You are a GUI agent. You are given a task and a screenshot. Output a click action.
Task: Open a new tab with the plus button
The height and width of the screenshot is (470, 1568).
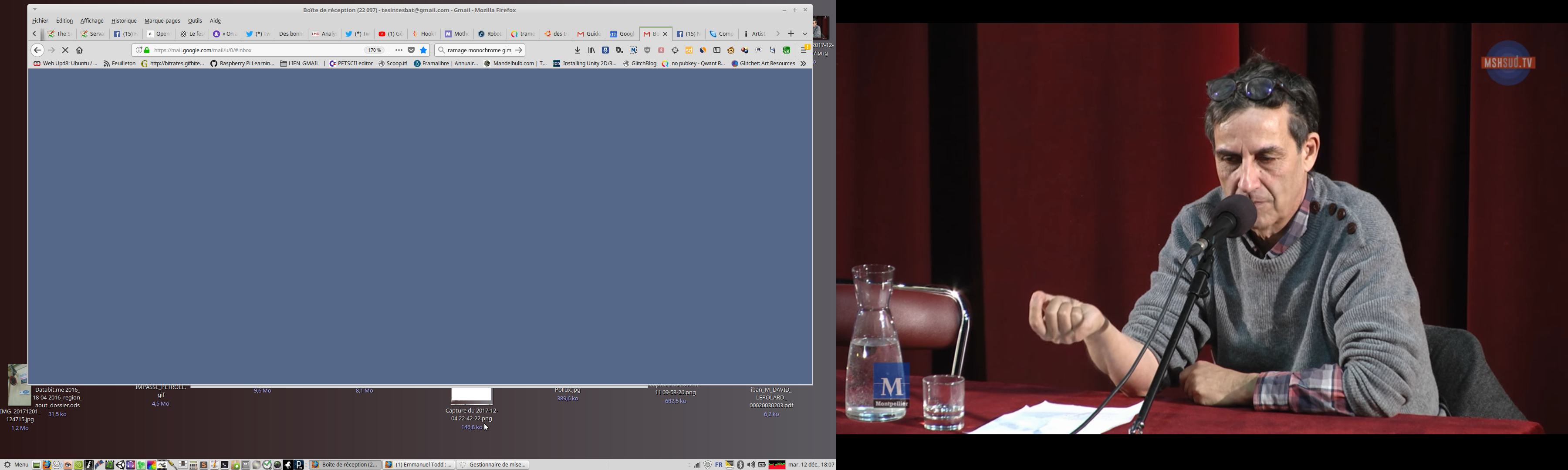coord(791,34)
